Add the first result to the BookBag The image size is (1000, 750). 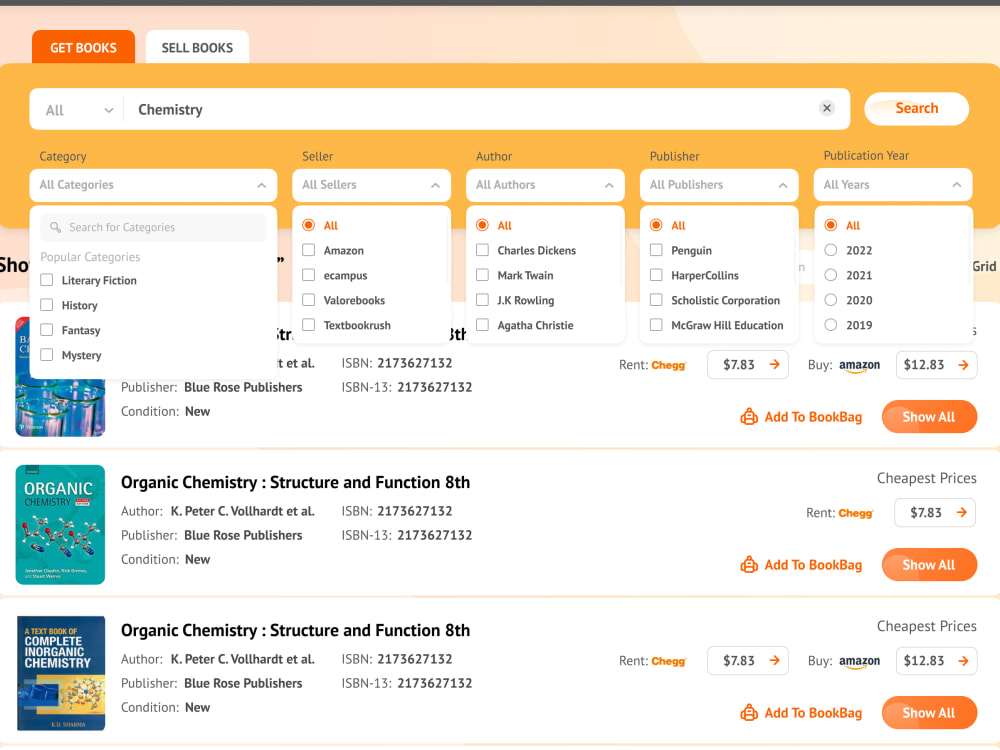click(801, 417)
